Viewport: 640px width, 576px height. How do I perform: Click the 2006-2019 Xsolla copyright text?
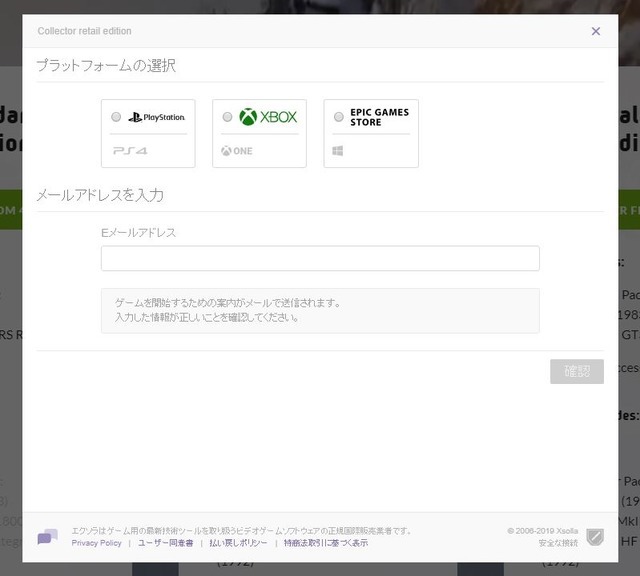coord(542,531)
